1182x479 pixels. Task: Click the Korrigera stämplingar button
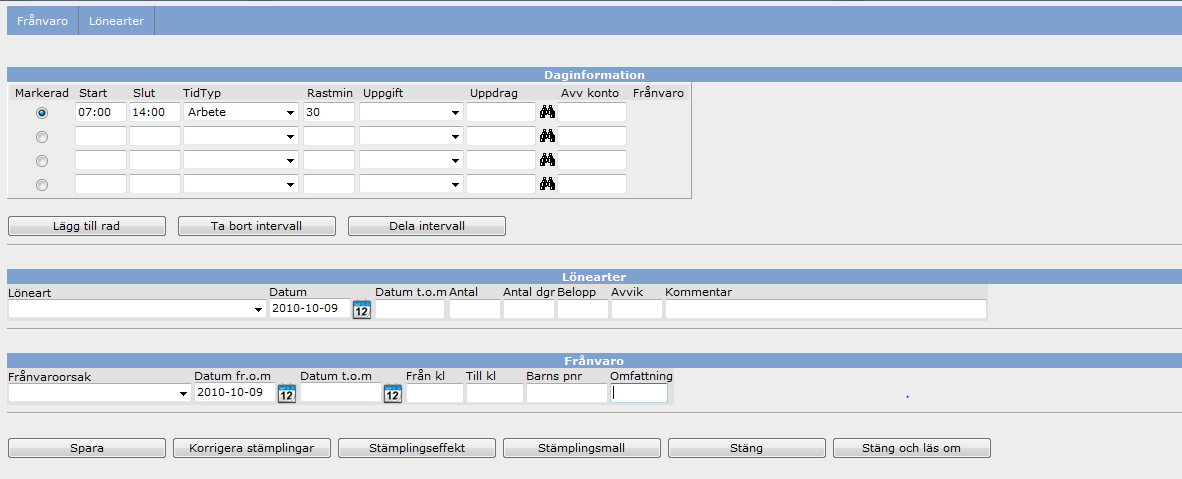(x=252, y=448)
